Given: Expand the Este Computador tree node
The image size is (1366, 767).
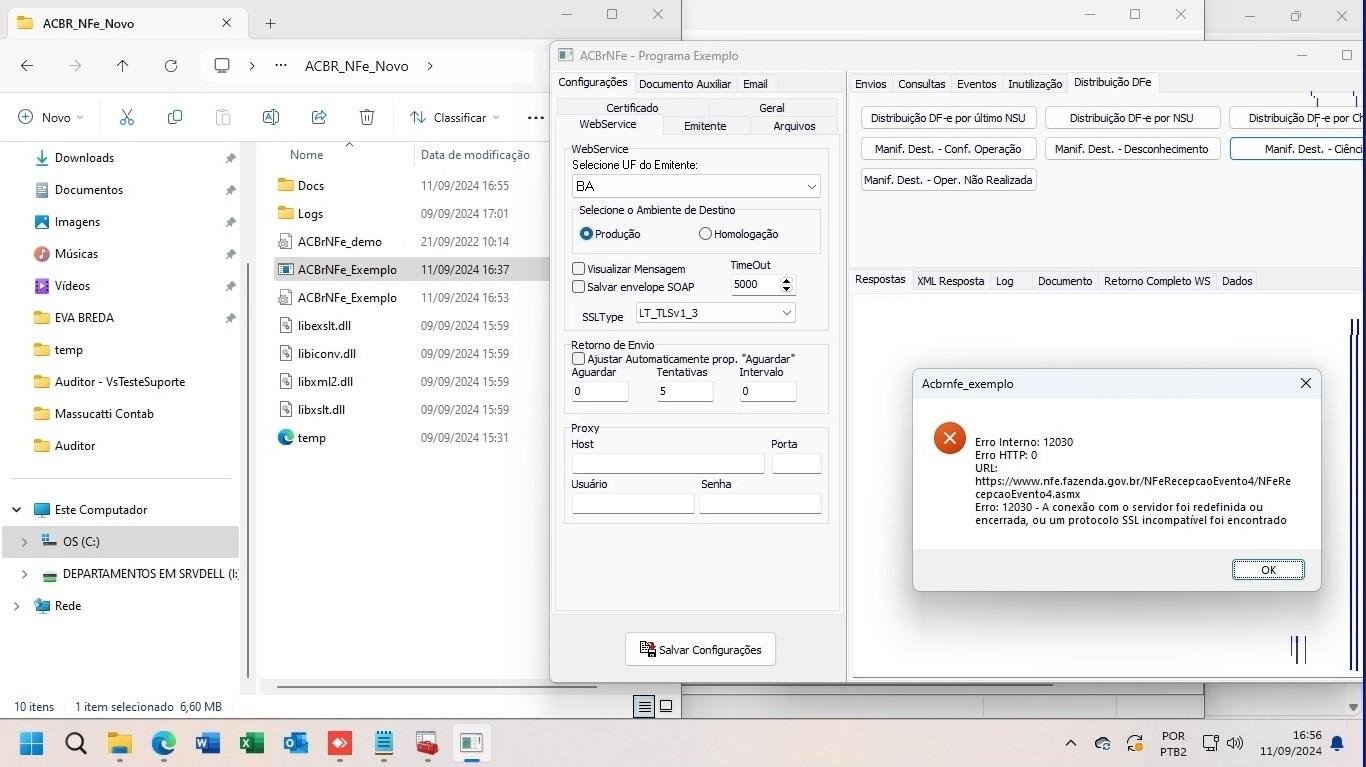Looking at the screenshot, I should pos(16,510).
